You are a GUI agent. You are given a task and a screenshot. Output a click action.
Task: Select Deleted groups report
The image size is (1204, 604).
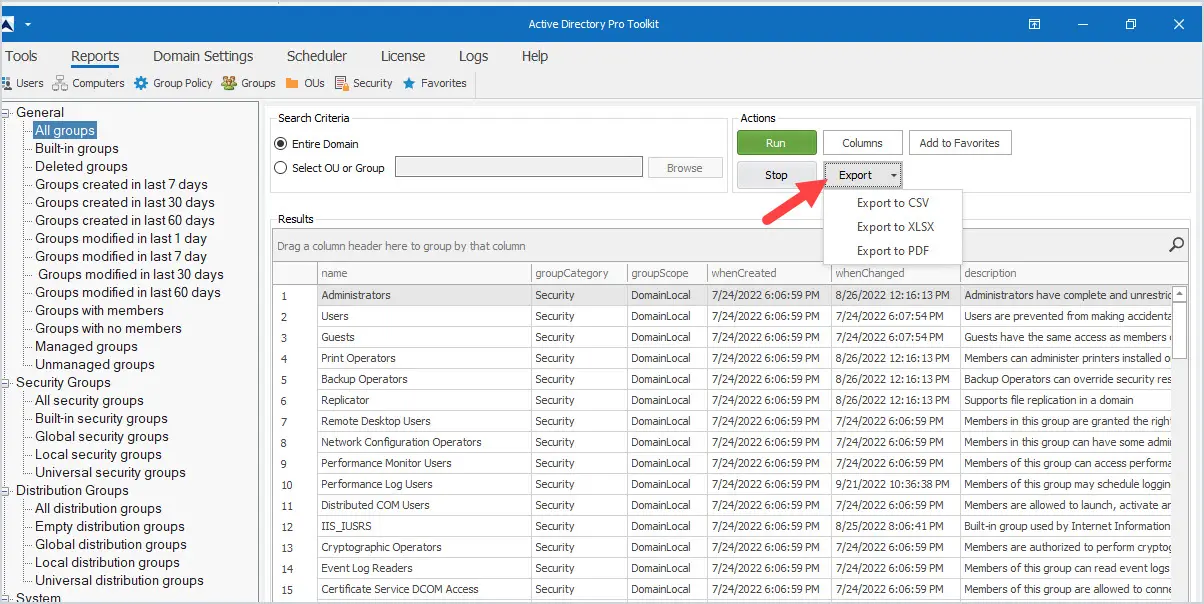81,166
